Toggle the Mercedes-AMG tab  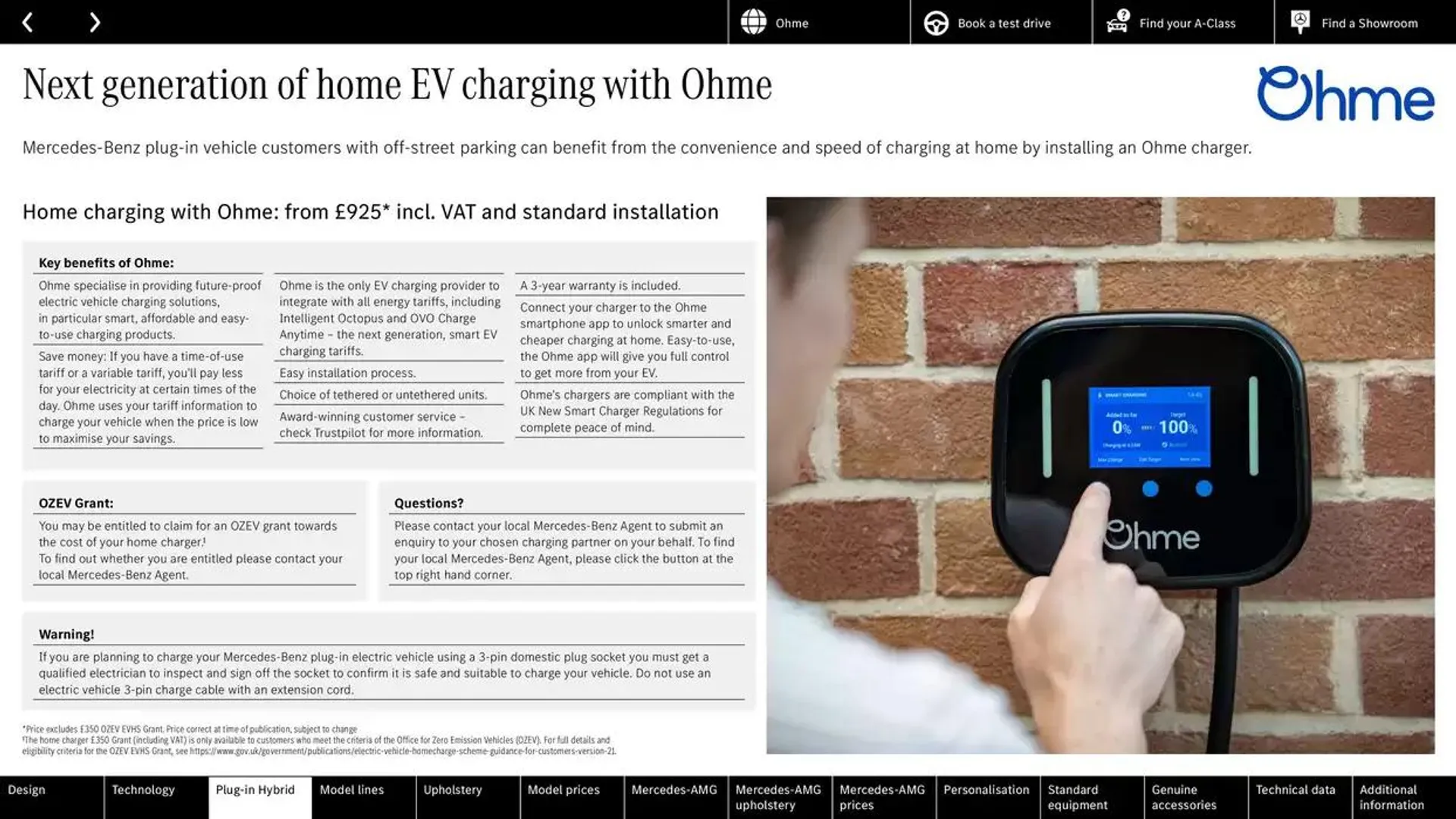(674, 797)
